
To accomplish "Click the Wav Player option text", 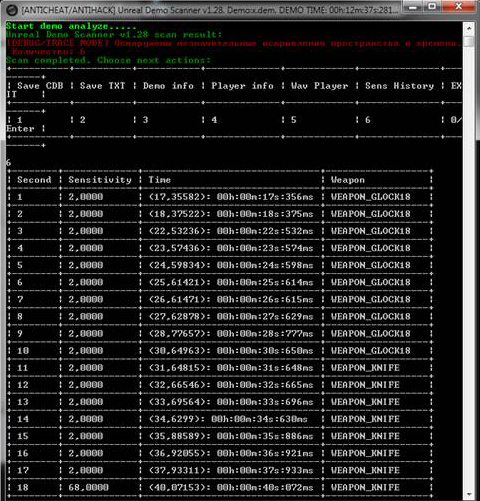I will point(319,86).
